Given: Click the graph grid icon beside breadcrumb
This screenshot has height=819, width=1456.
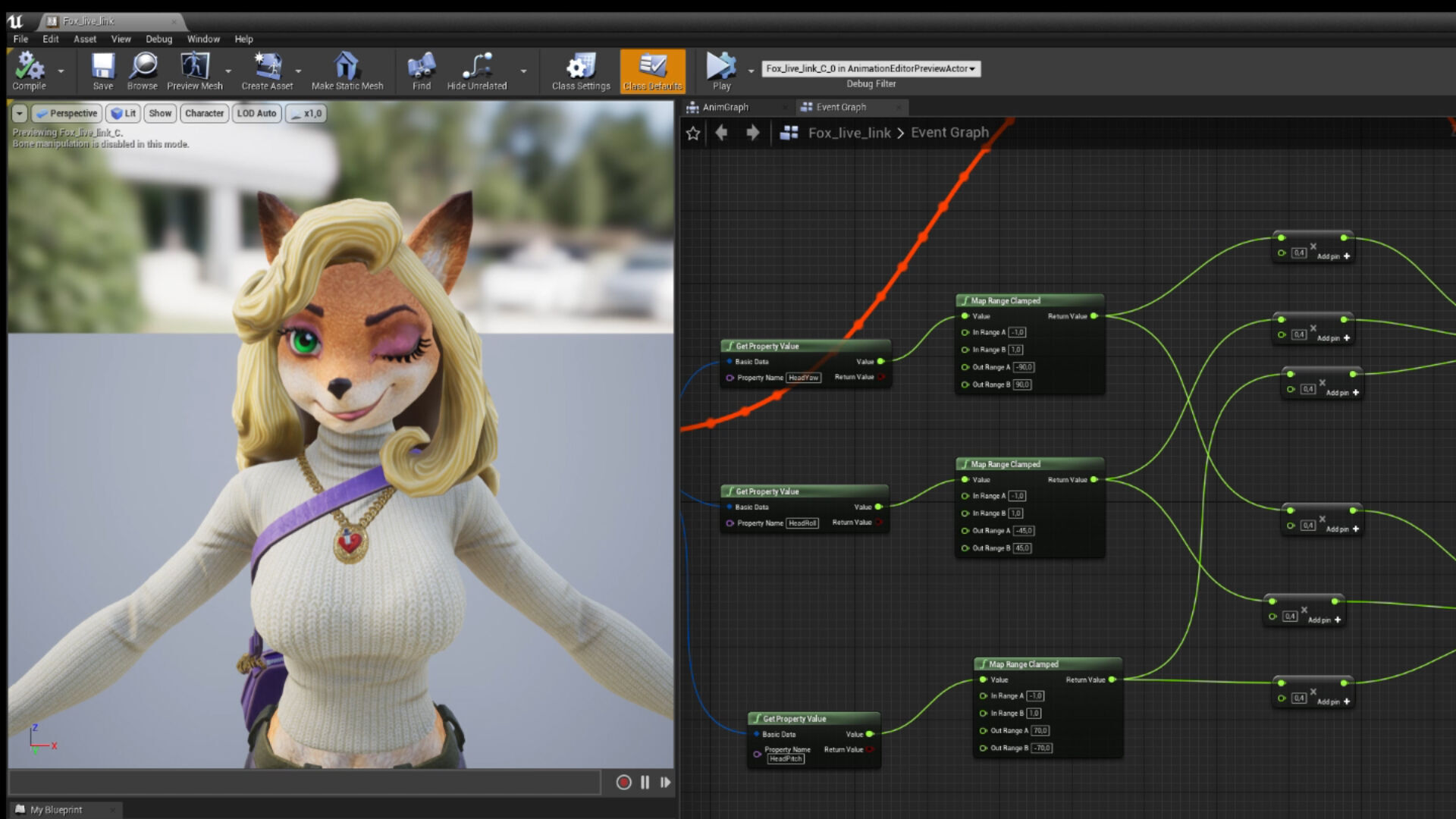Looking at the screenshot, I should coord(789,133).
